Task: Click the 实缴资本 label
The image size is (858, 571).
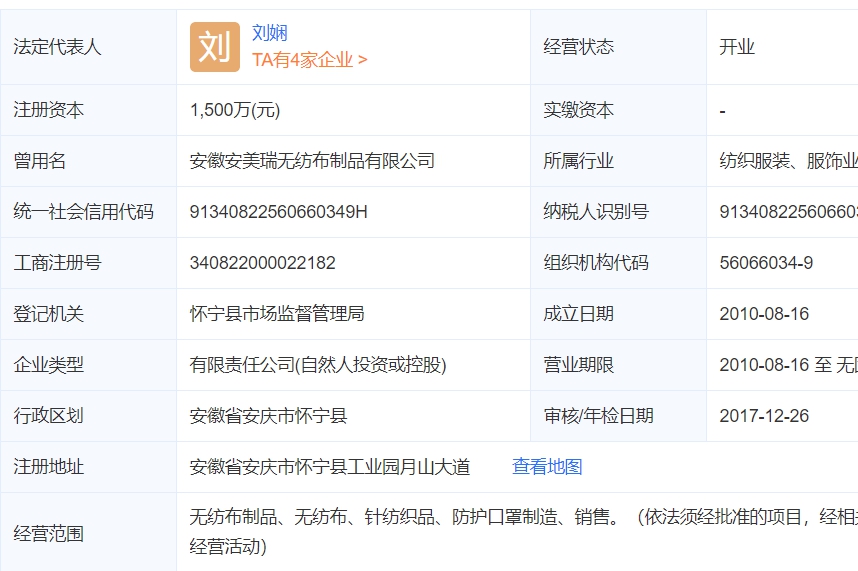Action: tap(578, 110)
